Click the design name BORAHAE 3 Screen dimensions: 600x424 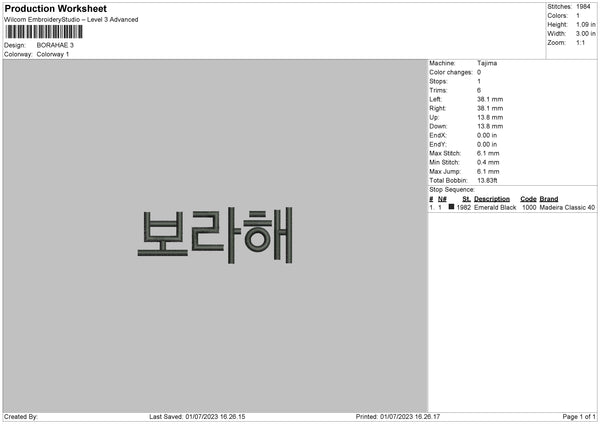(x=55, y=45)
